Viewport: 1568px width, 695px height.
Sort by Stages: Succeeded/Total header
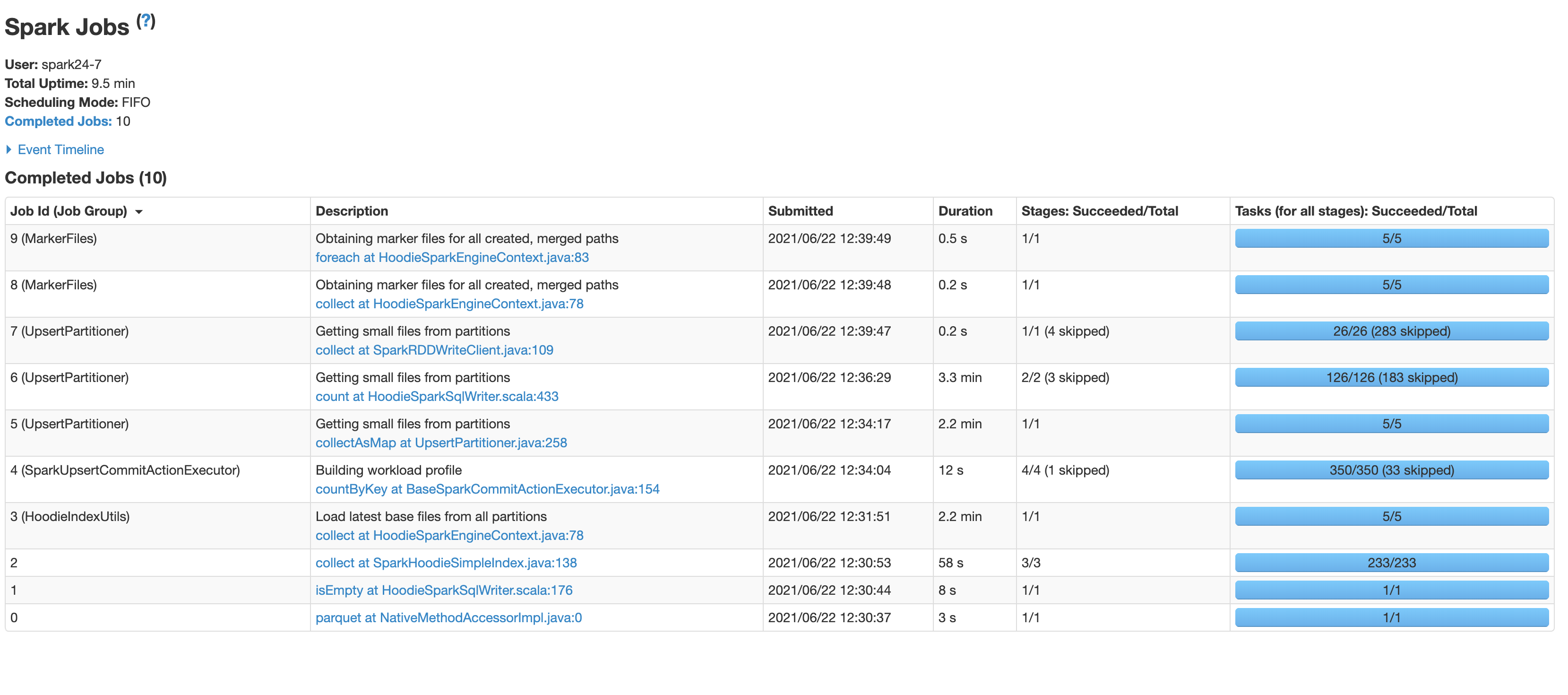pos(1099,211)
